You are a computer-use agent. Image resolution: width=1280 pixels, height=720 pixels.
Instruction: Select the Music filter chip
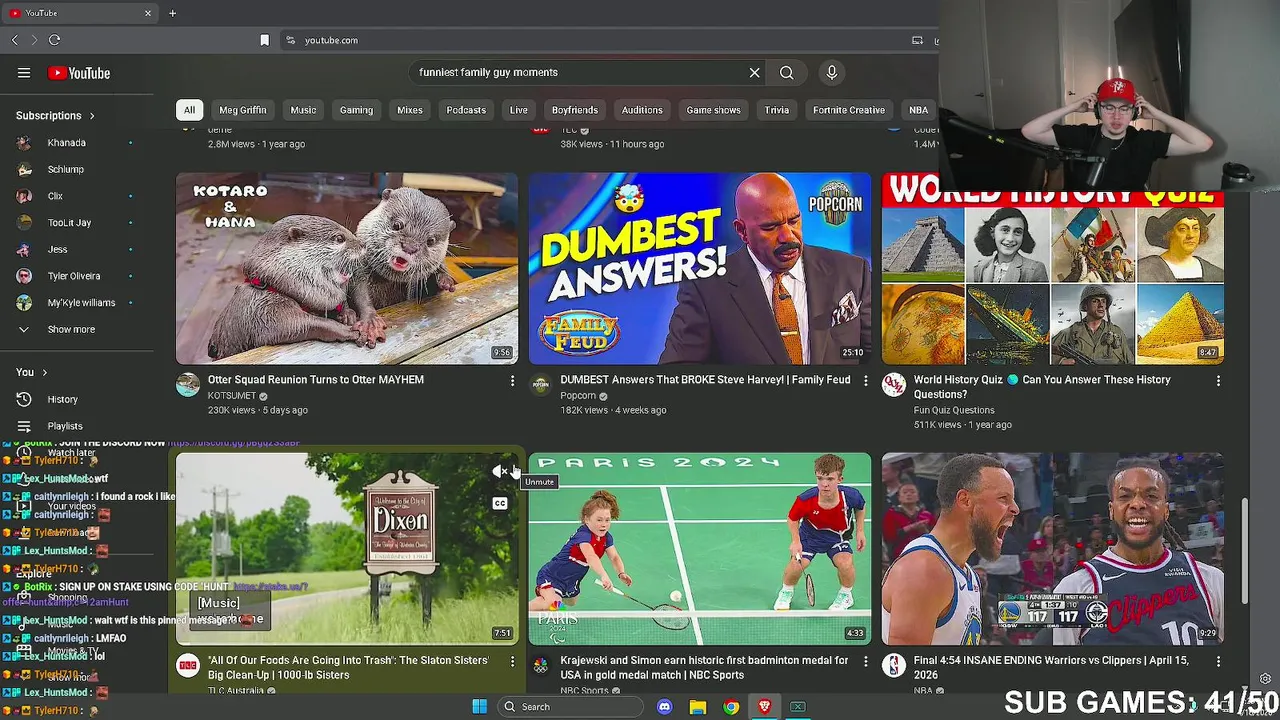click(x=303, y=110)
